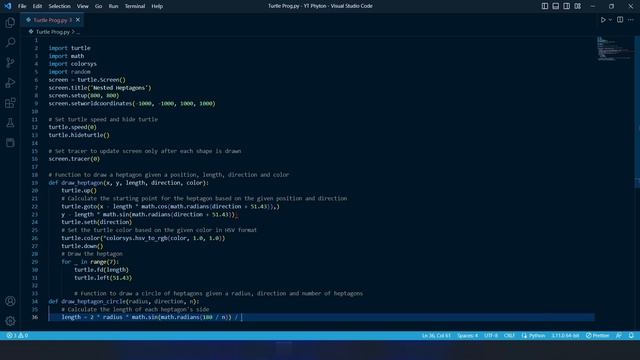Open the Go menu
This screenshot has width=640, height=360.
(98, 6)
